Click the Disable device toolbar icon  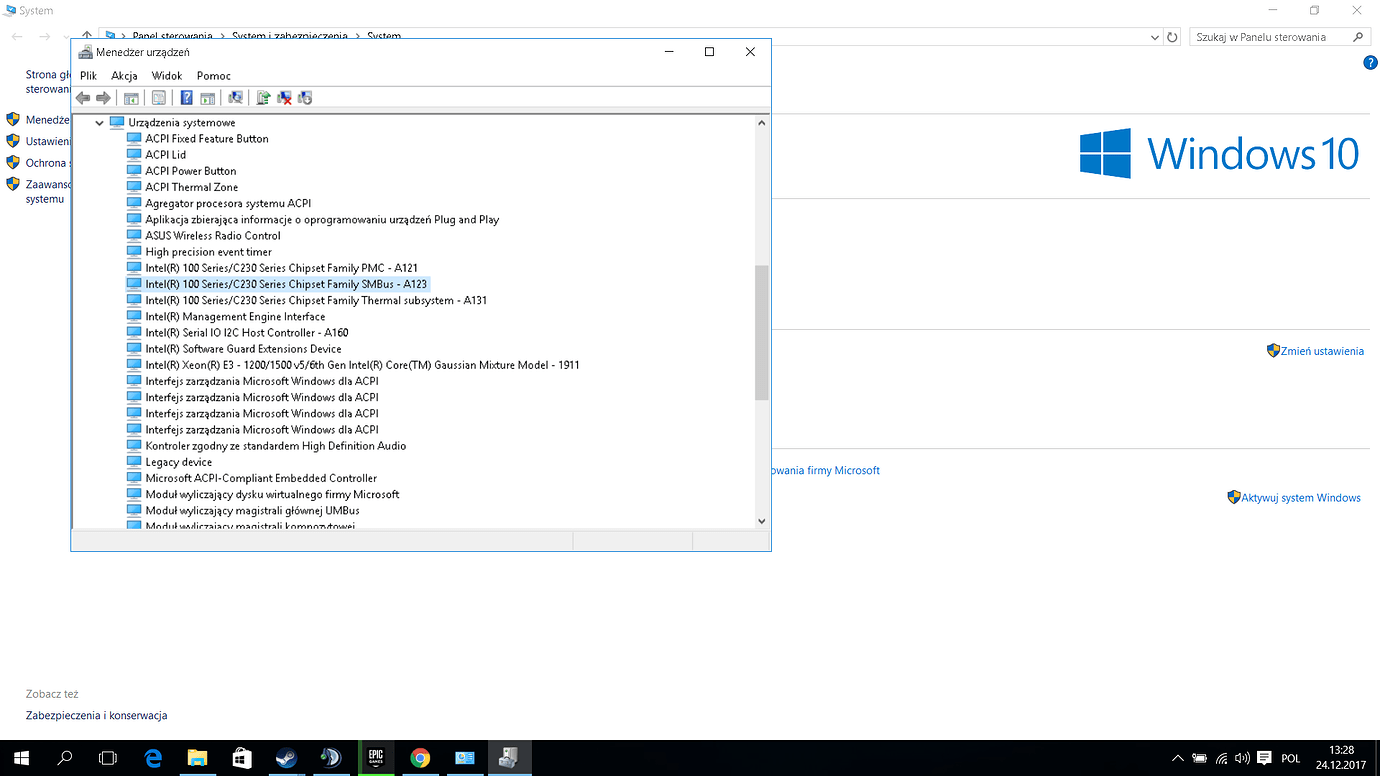[305, 97]
